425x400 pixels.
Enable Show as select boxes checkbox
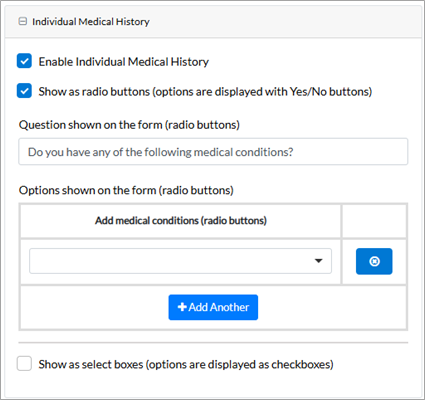point(24,364)
